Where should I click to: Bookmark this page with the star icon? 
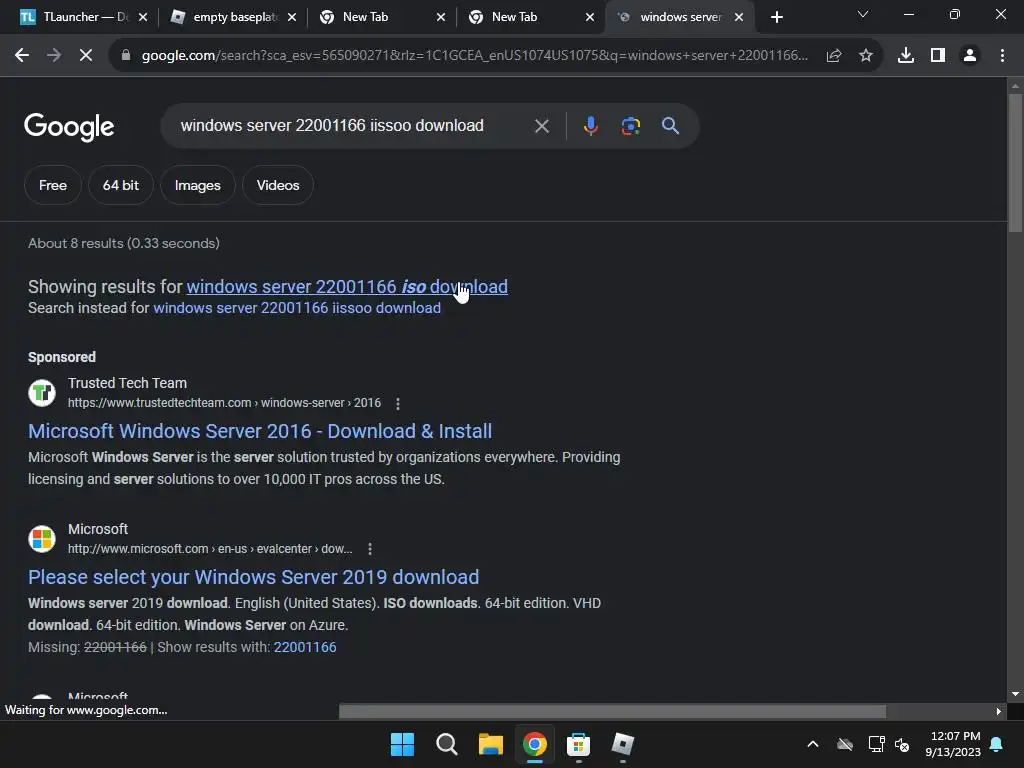point(866,56)
